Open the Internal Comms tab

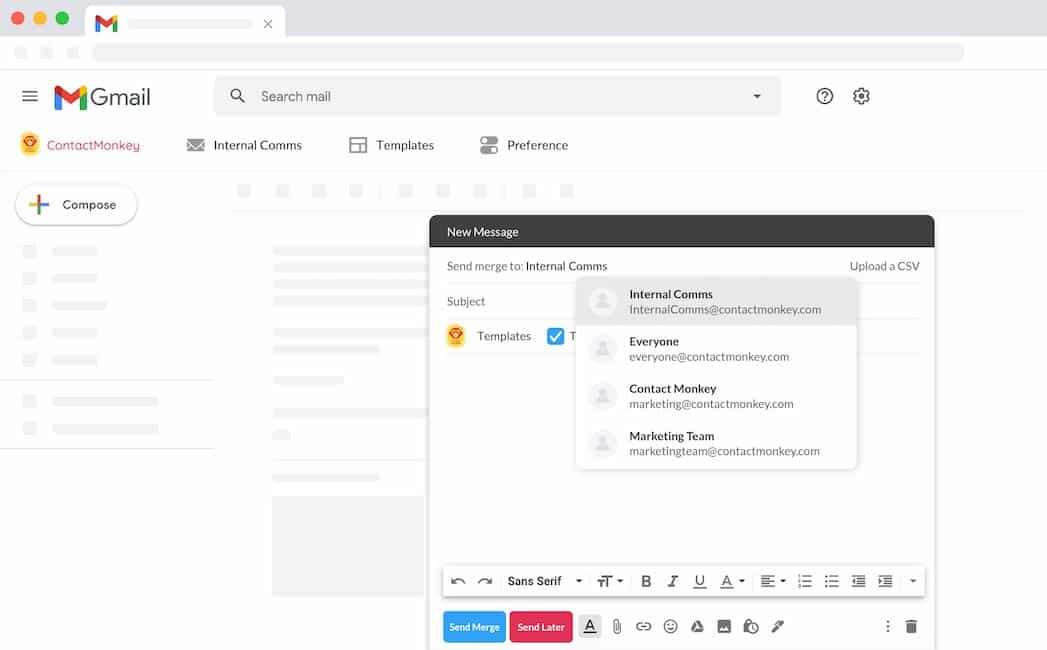pyautogui.click(x=244, y=145)
